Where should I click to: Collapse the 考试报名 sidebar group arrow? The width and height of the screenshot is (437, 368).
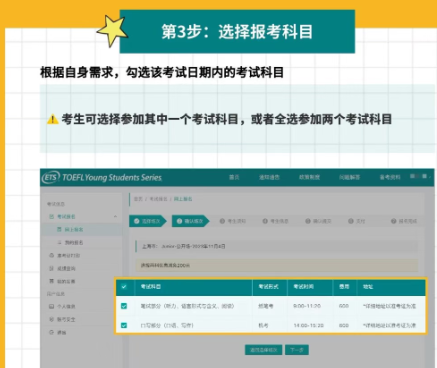point(115,217)
